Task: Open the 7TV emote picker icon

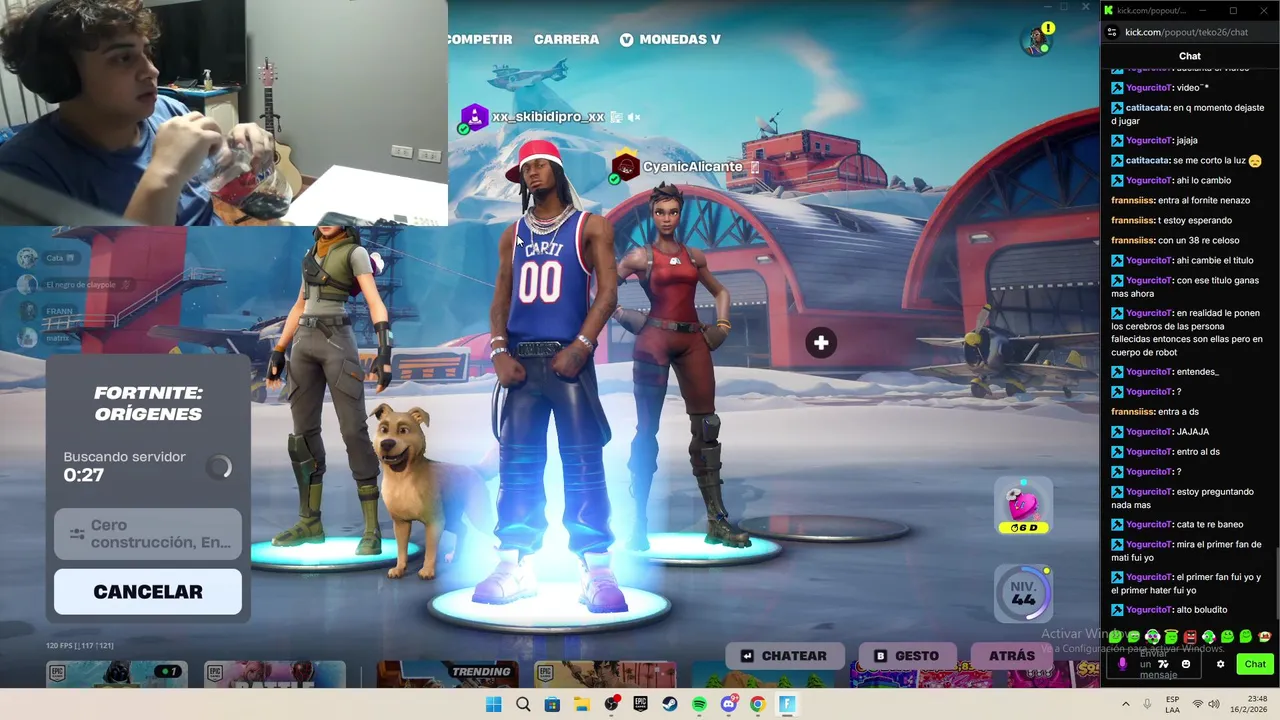Action: (x=1163, y=664)
